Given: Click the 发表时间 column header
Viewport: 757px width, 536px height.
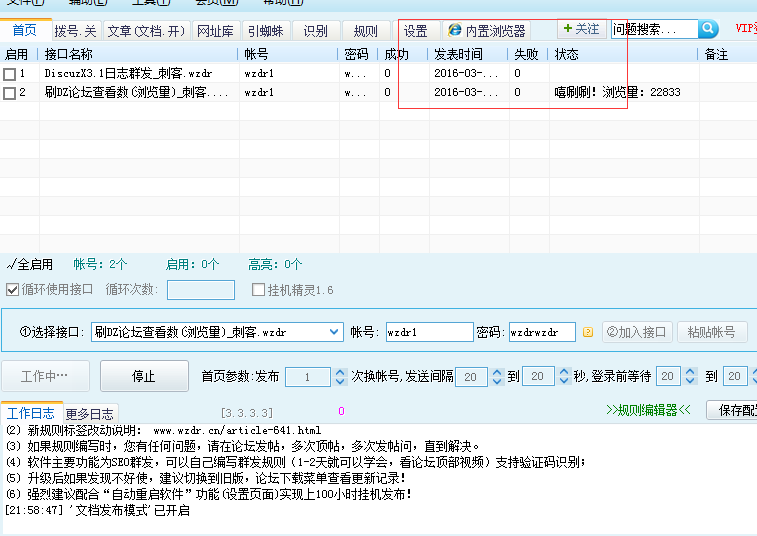Looking at the screenshot, I should 467,54.
